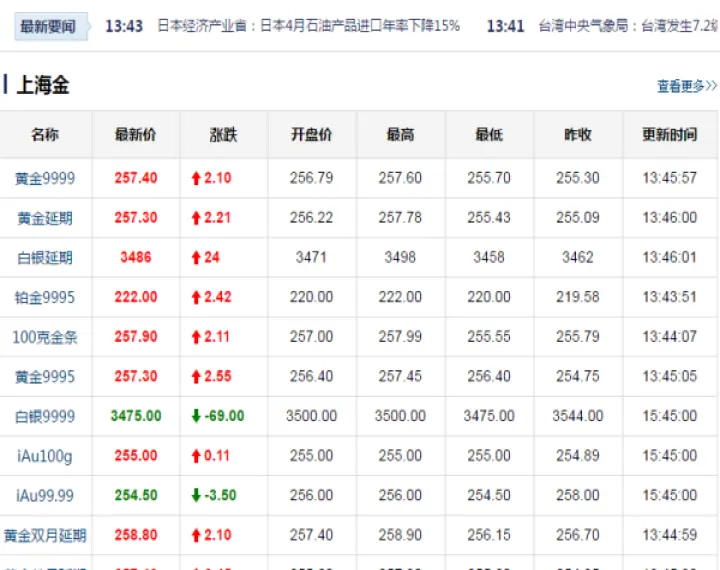Select opening price 3471 in 白银延期 row
Screen dimensions: 720x570
coord(311,257)
